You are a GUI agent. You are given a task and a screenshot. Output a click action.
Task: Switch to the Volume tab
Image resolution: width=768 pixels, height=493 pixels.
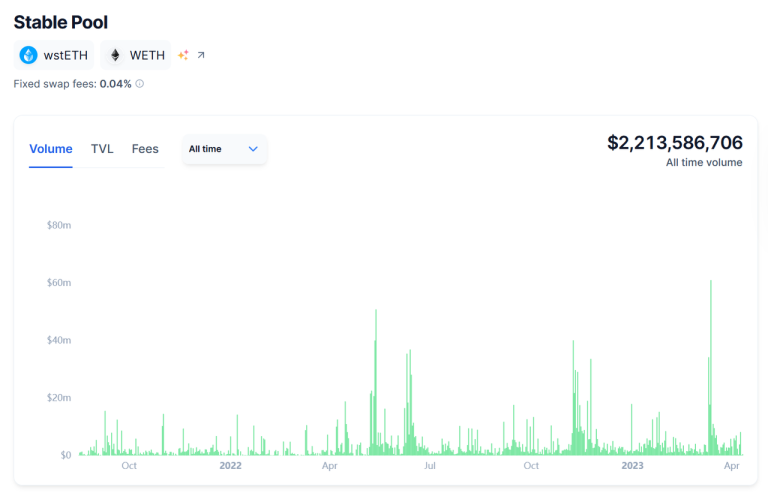[50, 149]
